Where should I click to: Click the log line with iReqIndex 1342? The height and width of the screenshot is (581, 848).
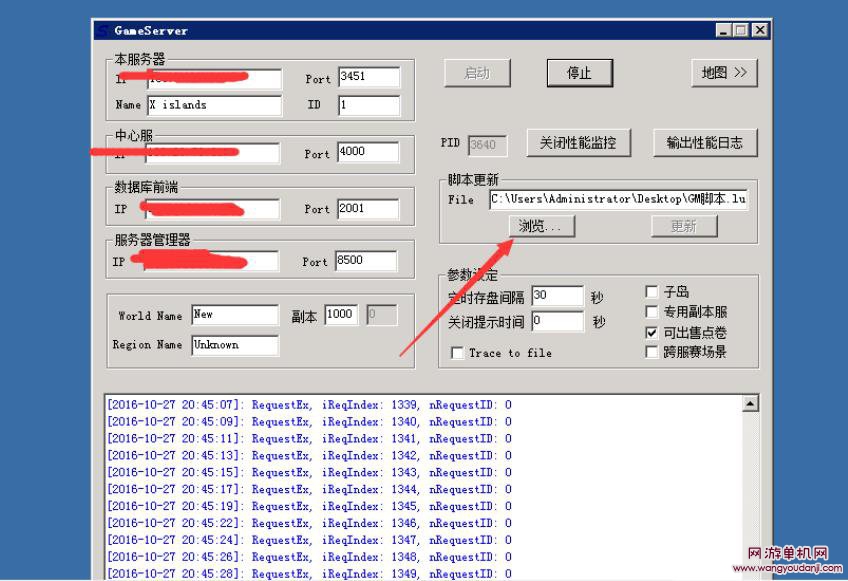(309, 455)
